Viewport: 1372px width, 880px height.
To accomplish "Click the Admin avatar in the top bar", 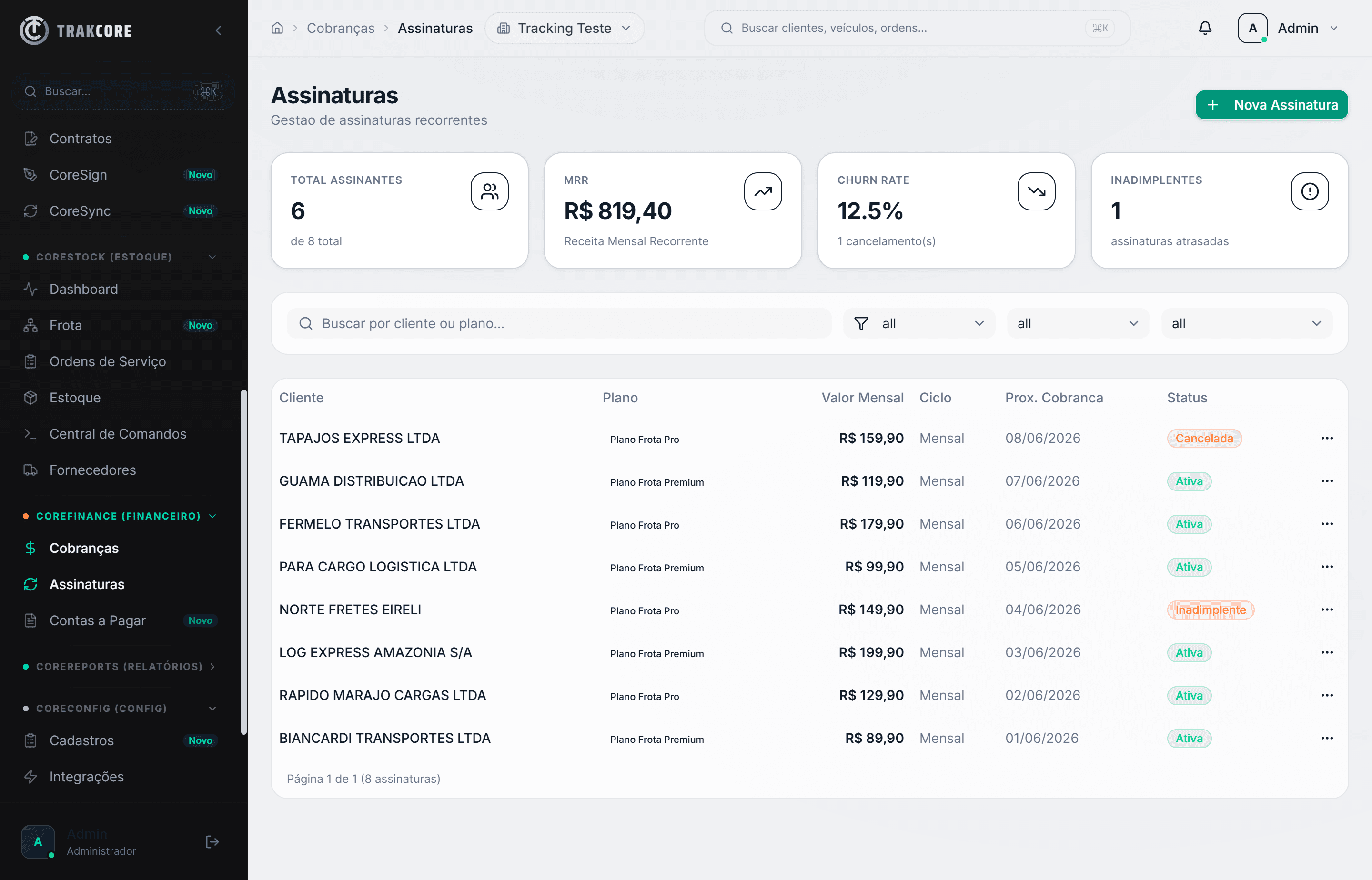I will pyautogui.click(x=1252, y=28).
